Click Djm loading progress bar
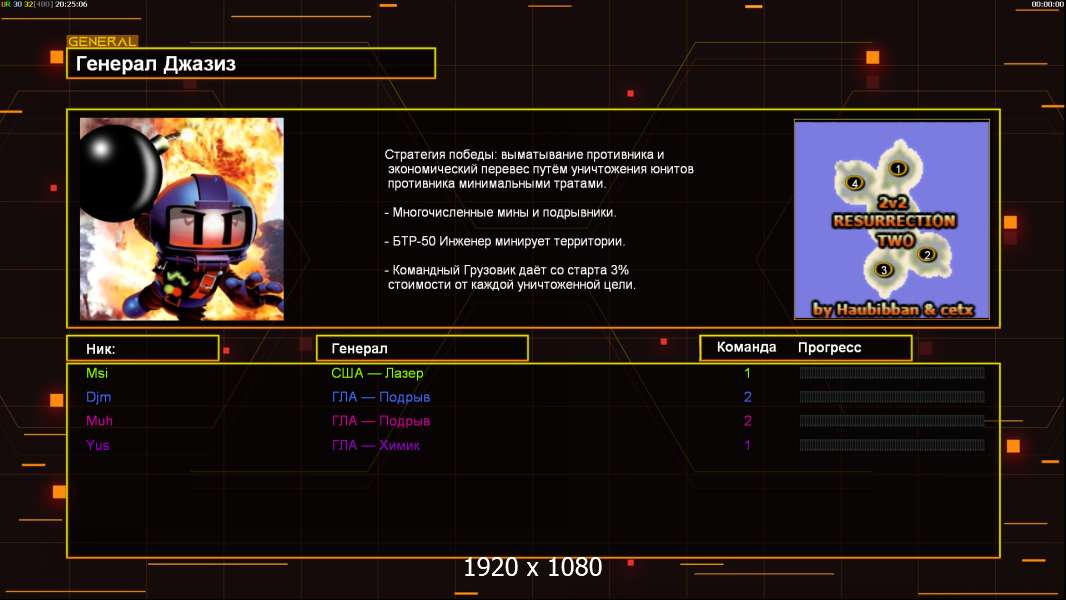Image resolution: width=1066 pixels, height=600 pixels. pyautogui.click(x=892, y=397)
